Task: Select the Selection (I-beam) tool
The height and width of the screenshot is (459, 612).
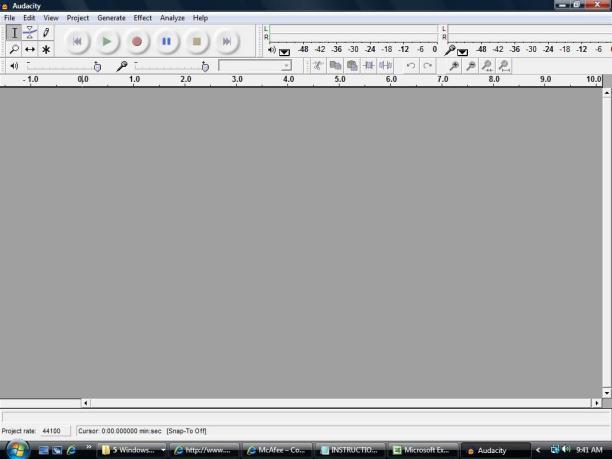Action: [x=13, y=33]
